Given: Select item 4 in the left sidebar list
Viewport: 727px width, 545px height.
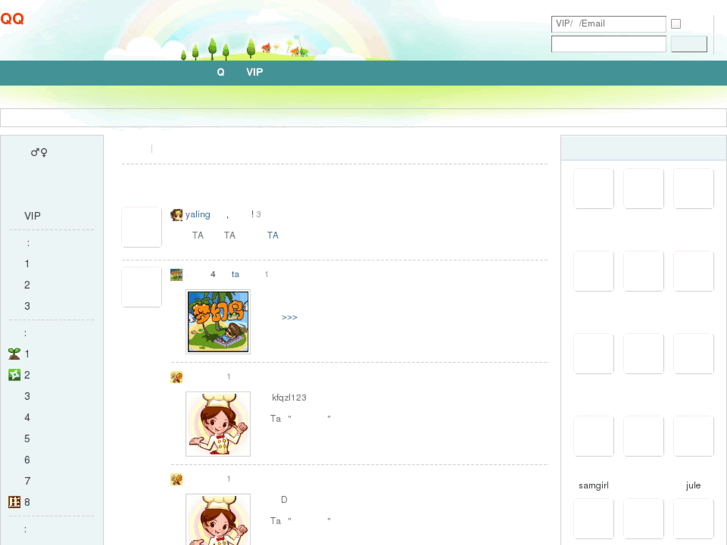Looking at the screenshot, I should click(x=27, y=417).
